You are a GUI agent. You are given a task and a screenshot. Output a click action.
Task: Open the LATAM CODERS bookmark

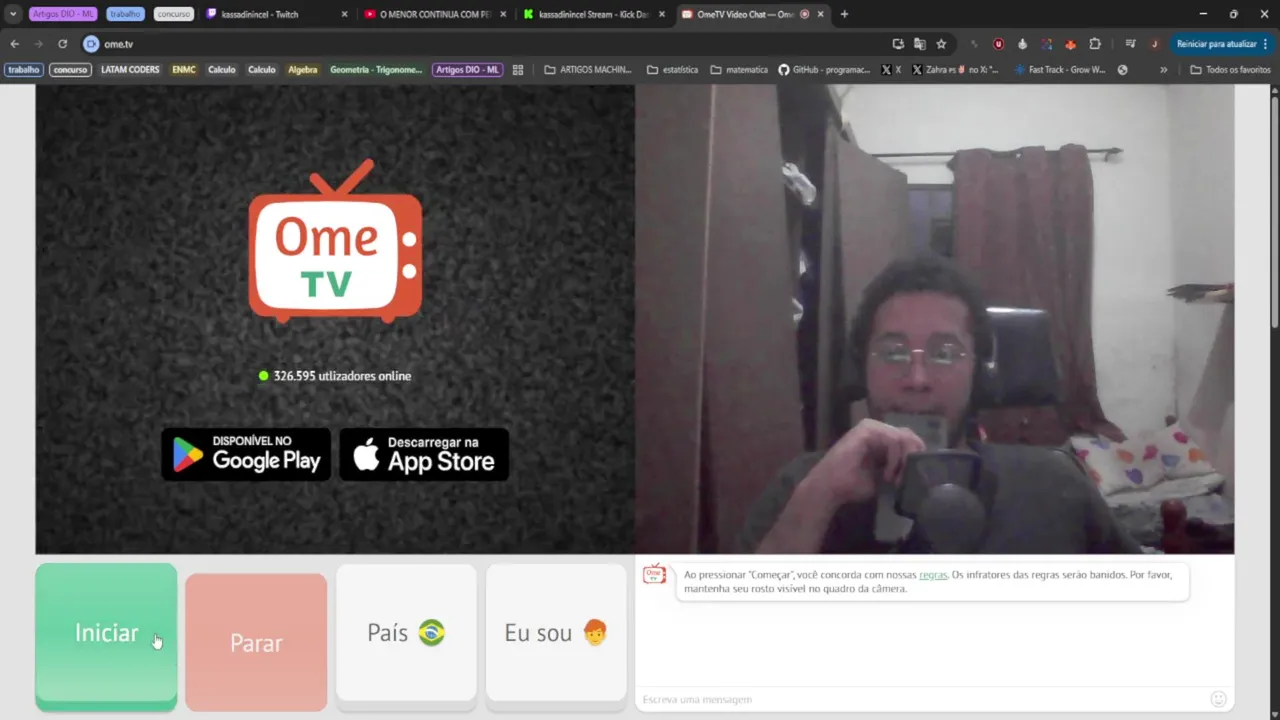click(x=130, y=70)
